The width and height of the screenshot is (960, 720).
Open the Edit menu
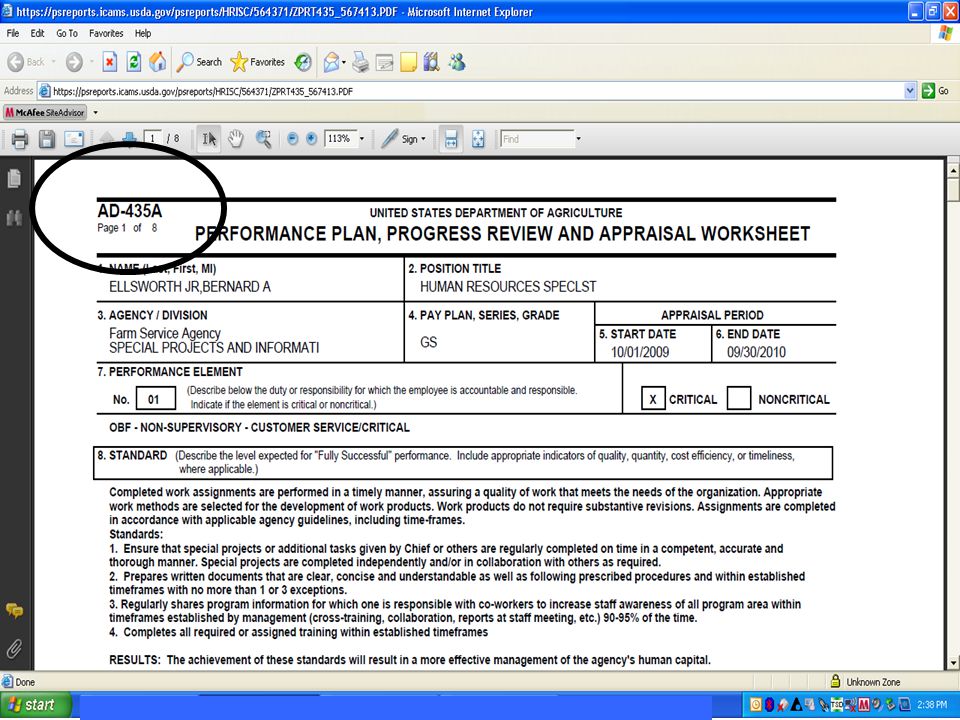pyautogui.click(x=37, y=33)
